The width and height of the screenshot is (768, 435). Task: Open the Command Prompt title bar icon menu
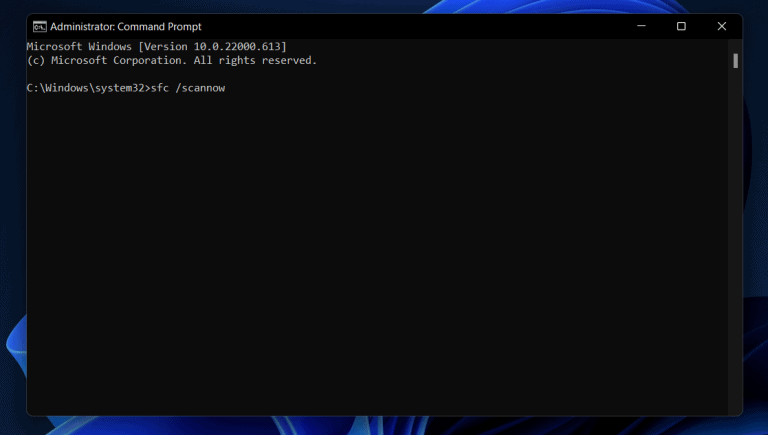[39, 27]
